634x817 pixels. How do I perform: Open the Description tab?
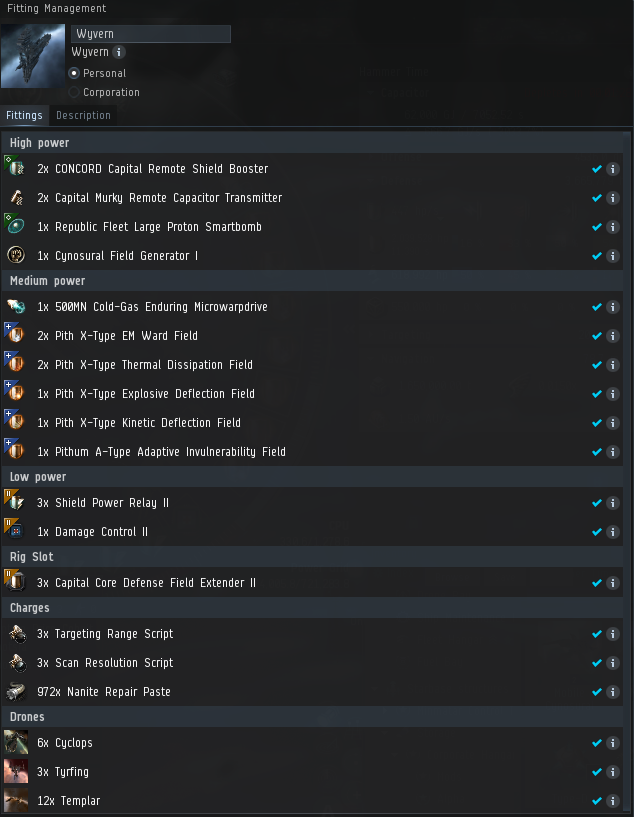point(83,115)
